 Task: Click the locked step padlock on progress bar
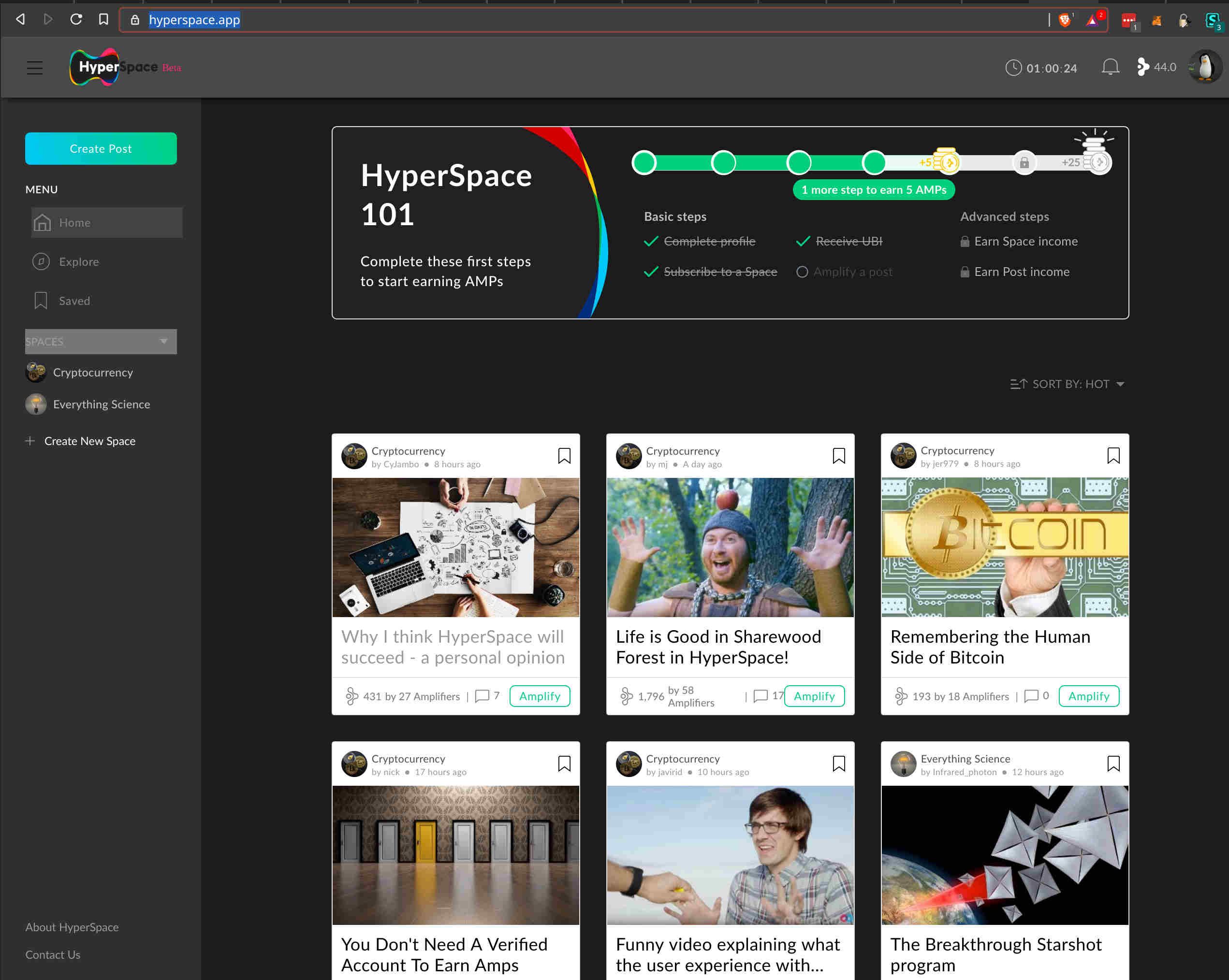pyautogui.click(x=1024, y=163)
